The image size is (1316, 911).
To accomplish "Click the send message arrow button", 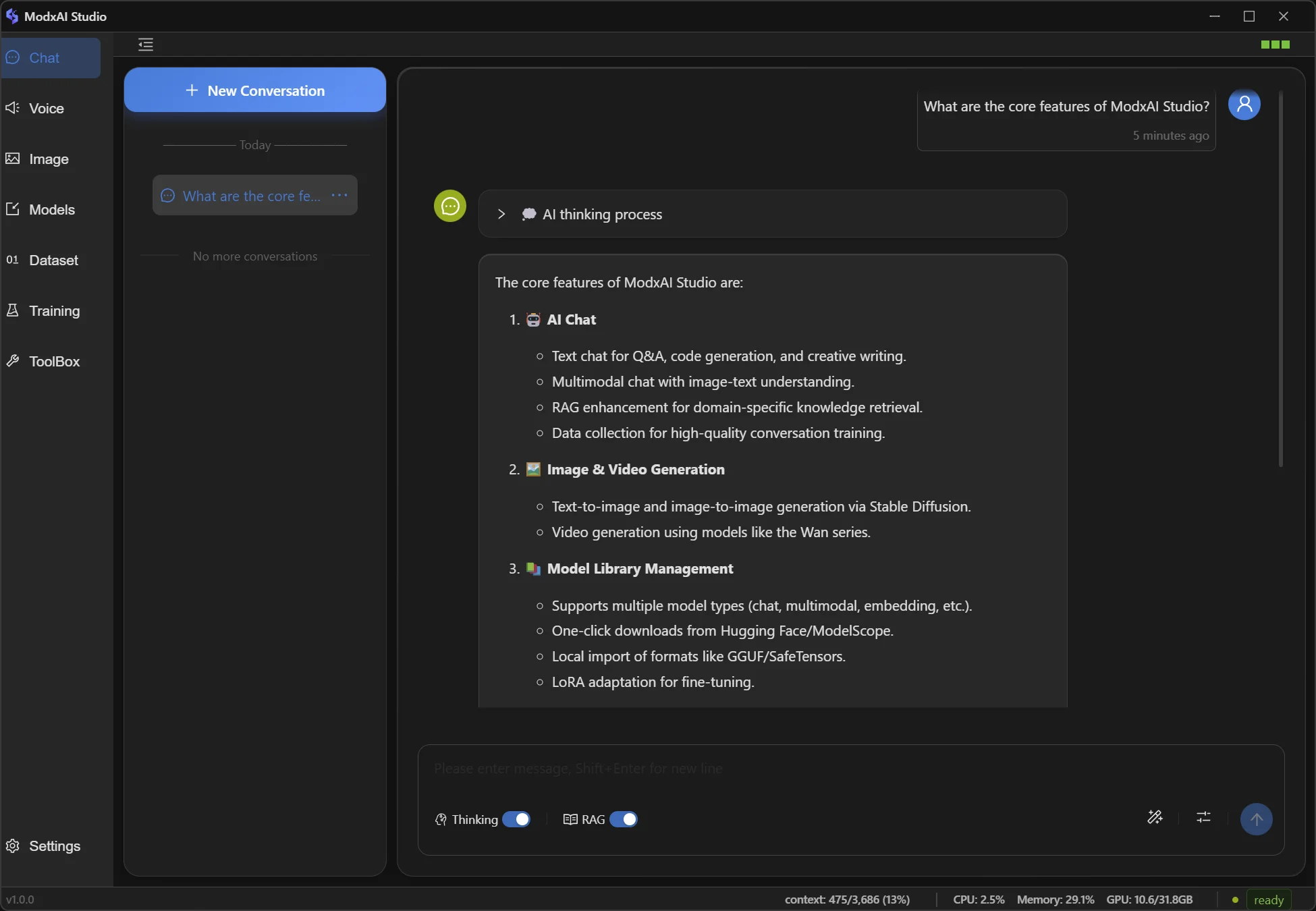I will [x=1256, y=819].
